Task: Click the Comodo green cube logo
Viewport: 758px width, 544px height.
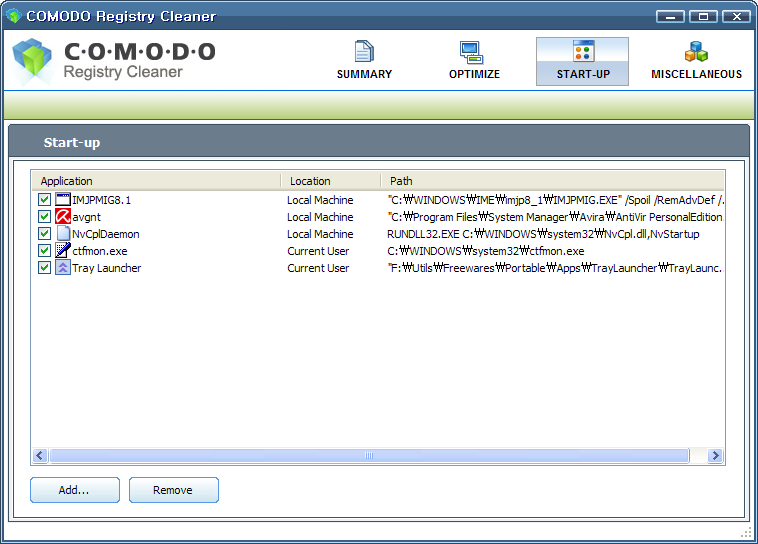Action: tap(32, 60)
